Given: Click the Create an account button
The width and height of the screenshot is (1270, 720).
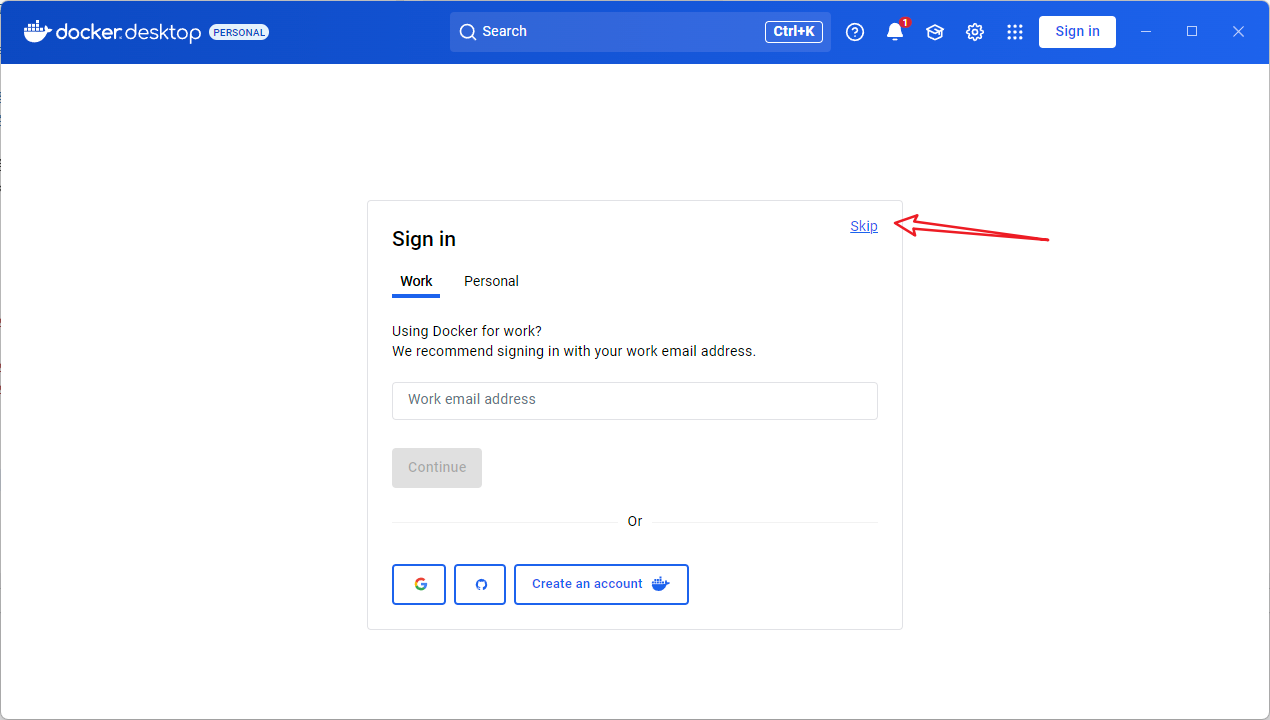Looking at the screenshot, I should 601,584.
